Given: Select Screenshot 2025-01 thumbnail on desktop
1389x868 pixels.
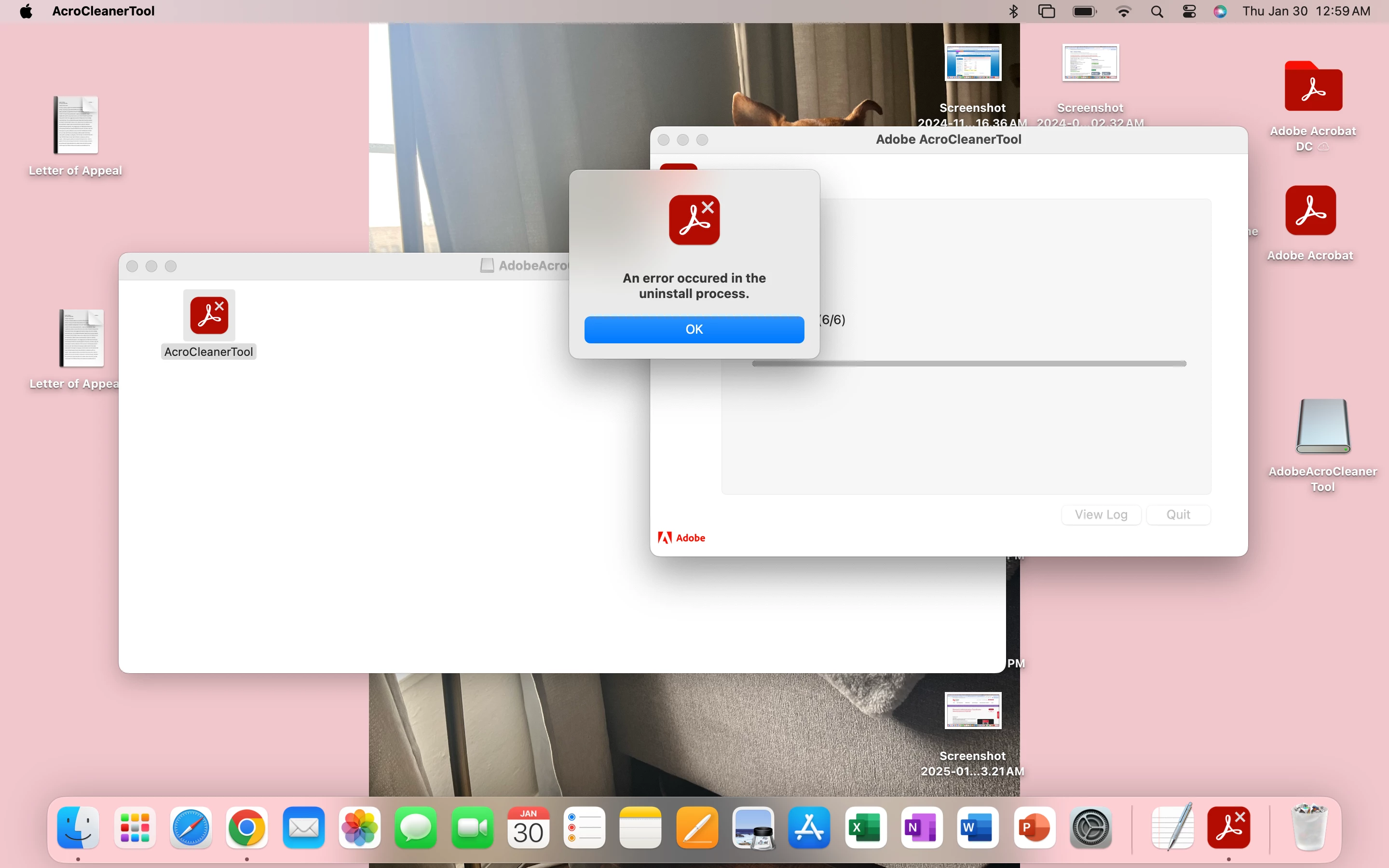Looking at the screenshot, I should pos(973,711).
